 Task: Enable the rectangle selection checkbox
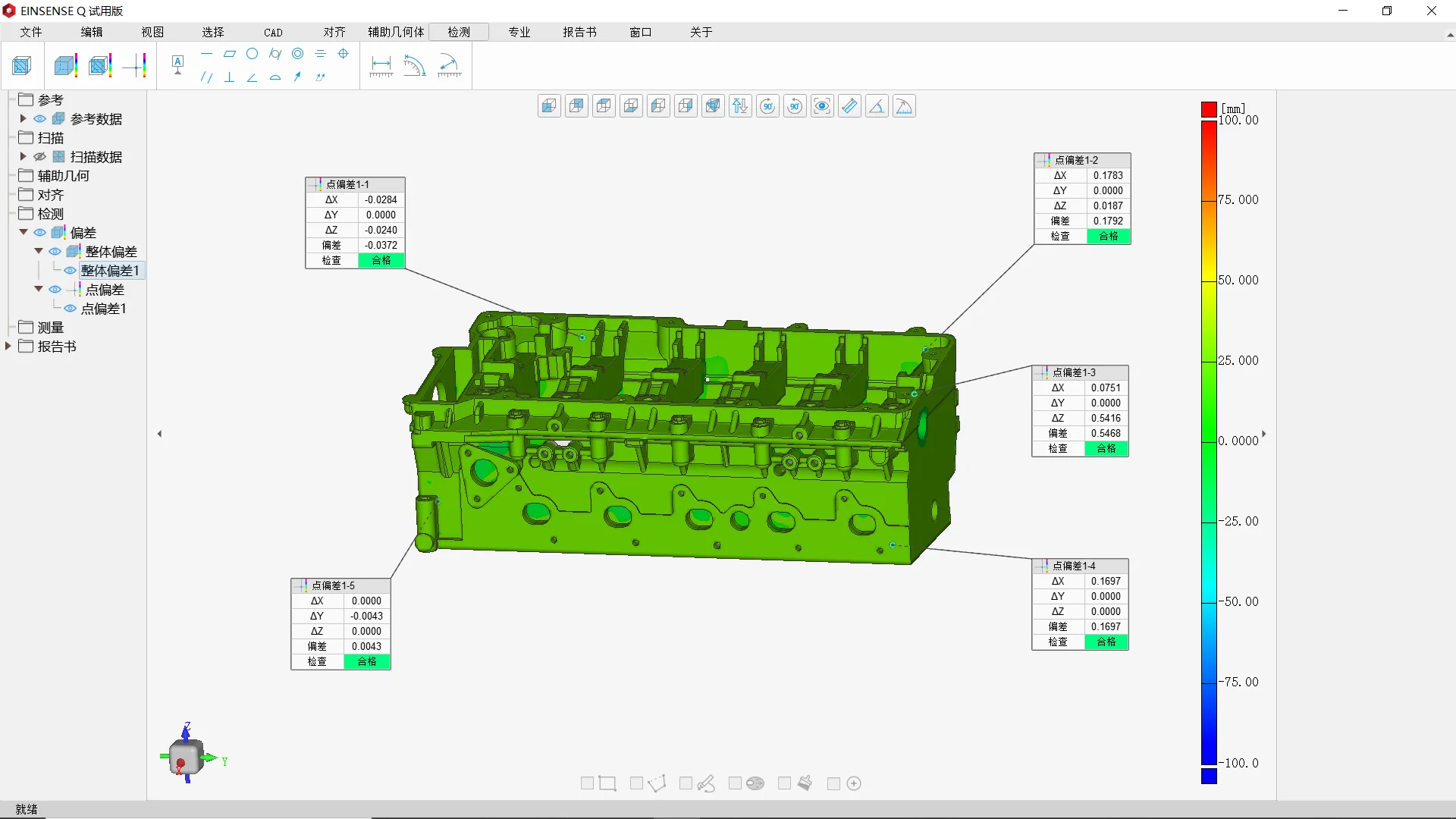click(x=587, y=783)
